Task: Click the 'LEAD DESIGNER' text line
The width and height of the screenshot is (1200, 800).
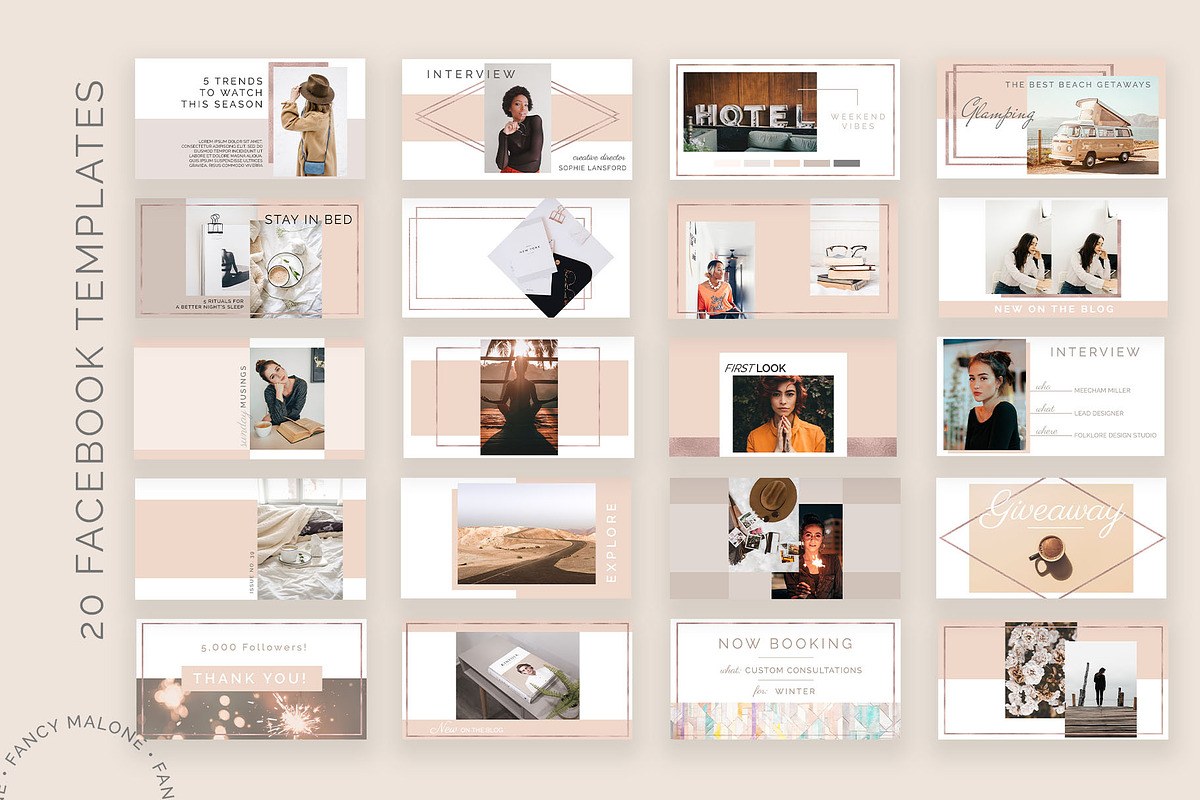Action: (x=1099, y=413)
